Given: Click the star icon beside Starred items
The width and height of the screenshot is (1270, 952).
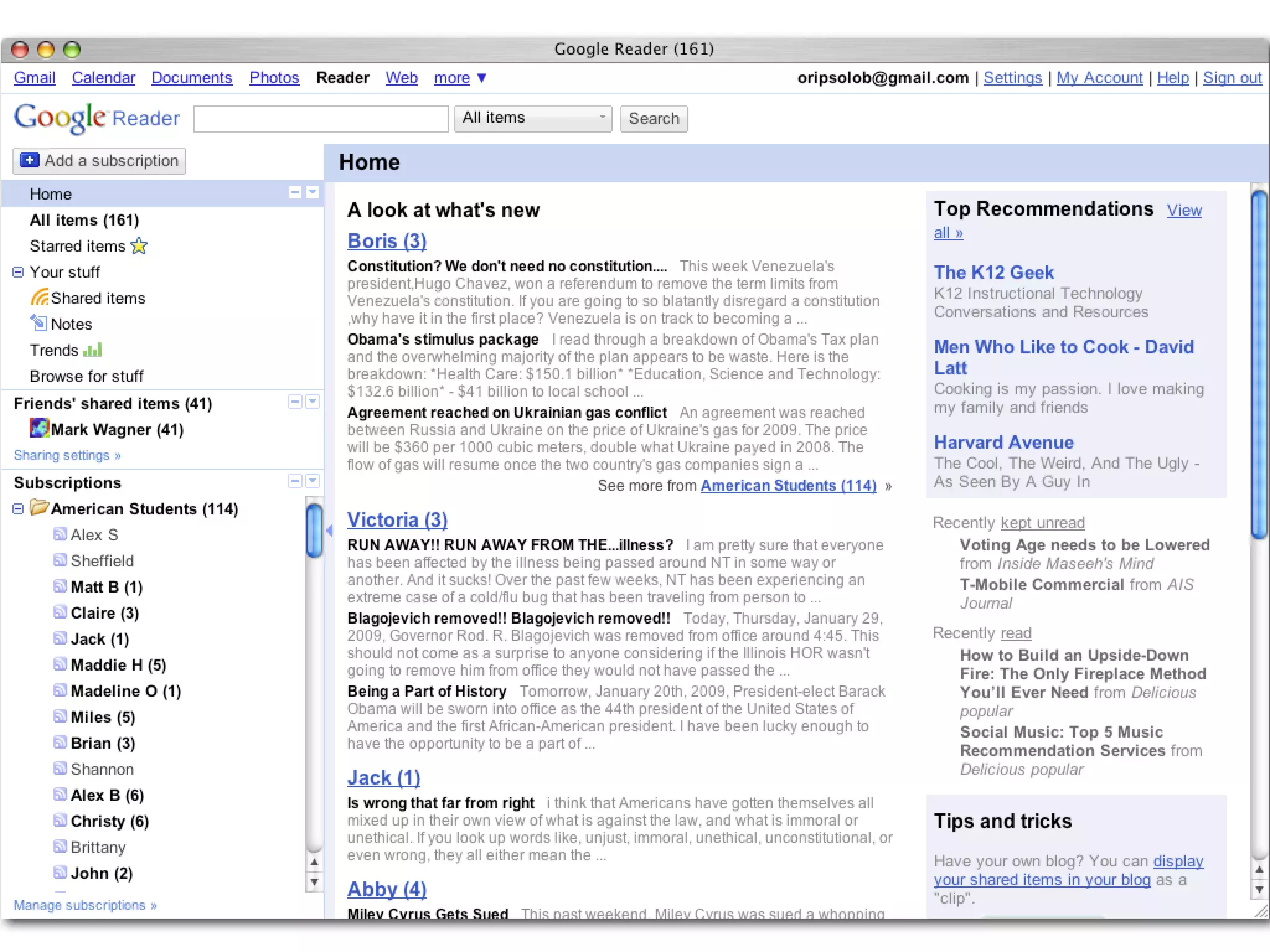Looking at the screenshot, I should pyautogui.click(x=140, y=246).
